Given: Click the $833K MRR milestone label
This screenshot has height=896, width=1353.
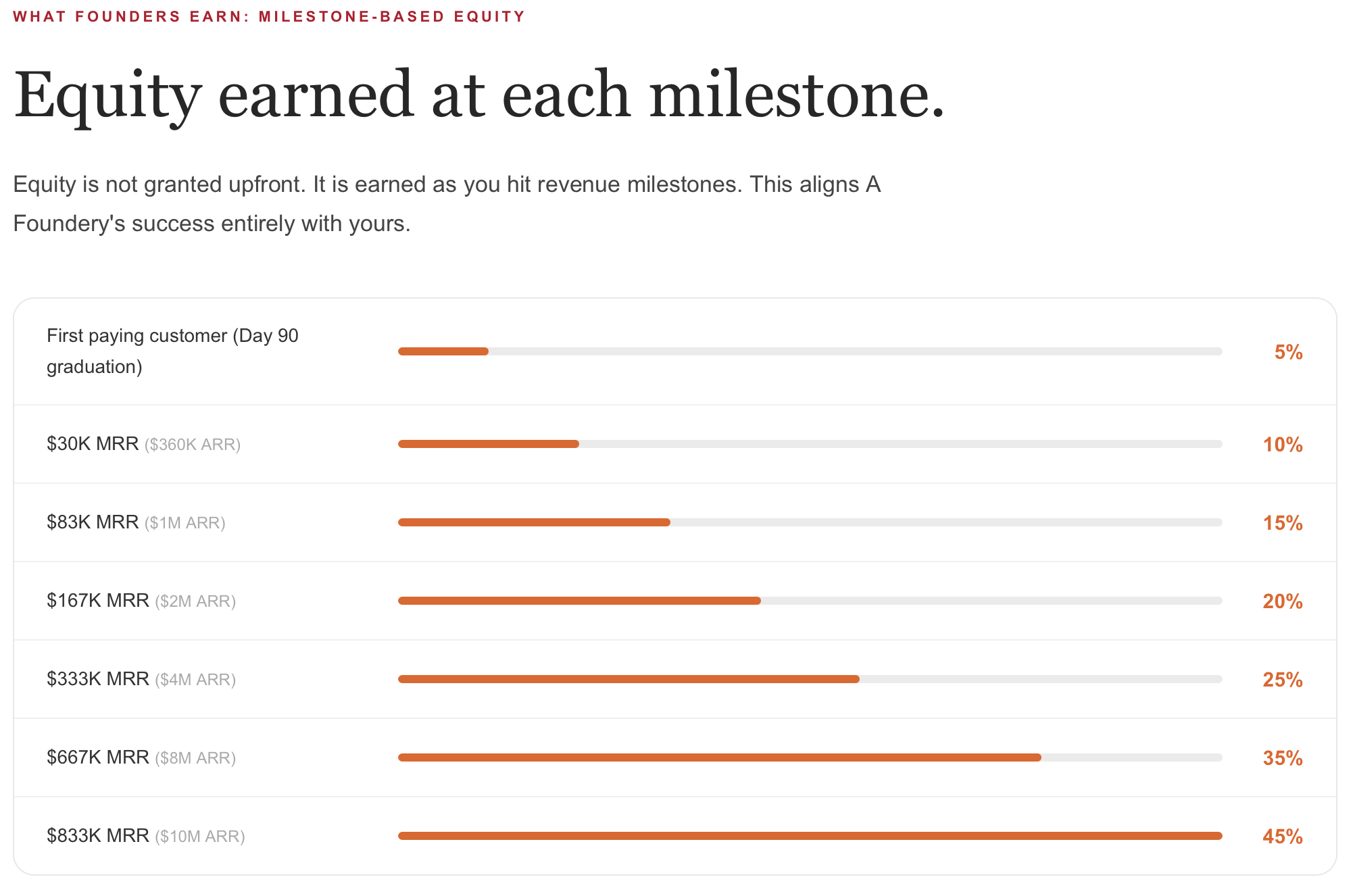Looking at the screenshot, I should click(x=98, y=836).
